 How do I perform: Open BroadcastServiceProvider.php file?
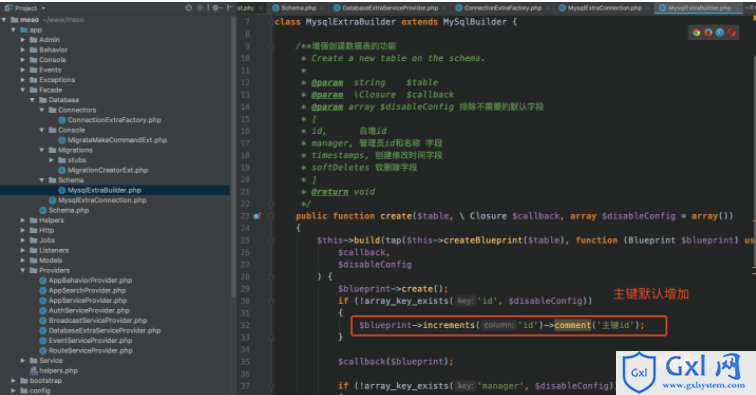point(98,320)
